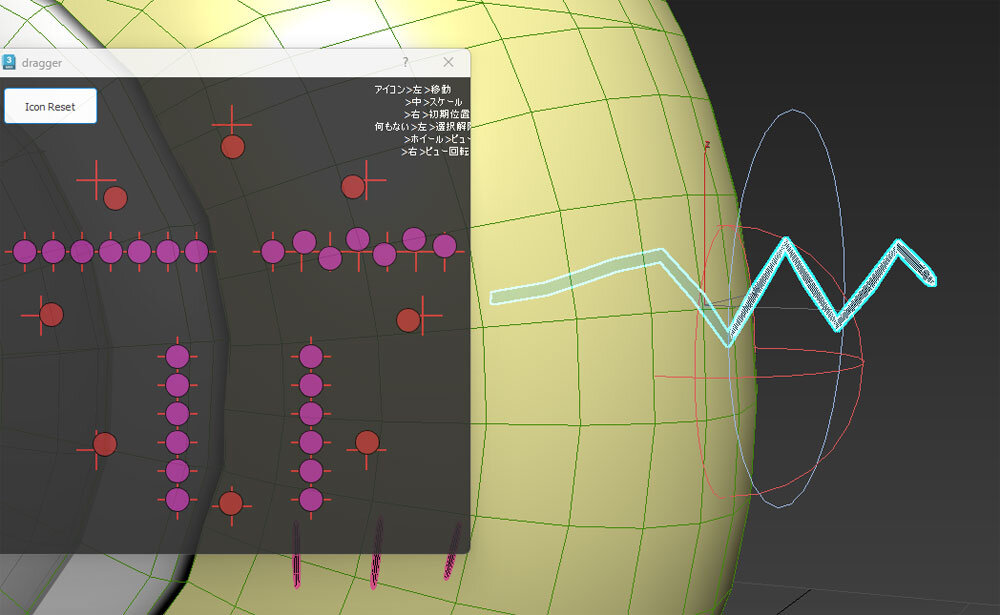The image size is (1000, 615).
Task: Click the text line starting >ホイール
Action: [437, 138]
